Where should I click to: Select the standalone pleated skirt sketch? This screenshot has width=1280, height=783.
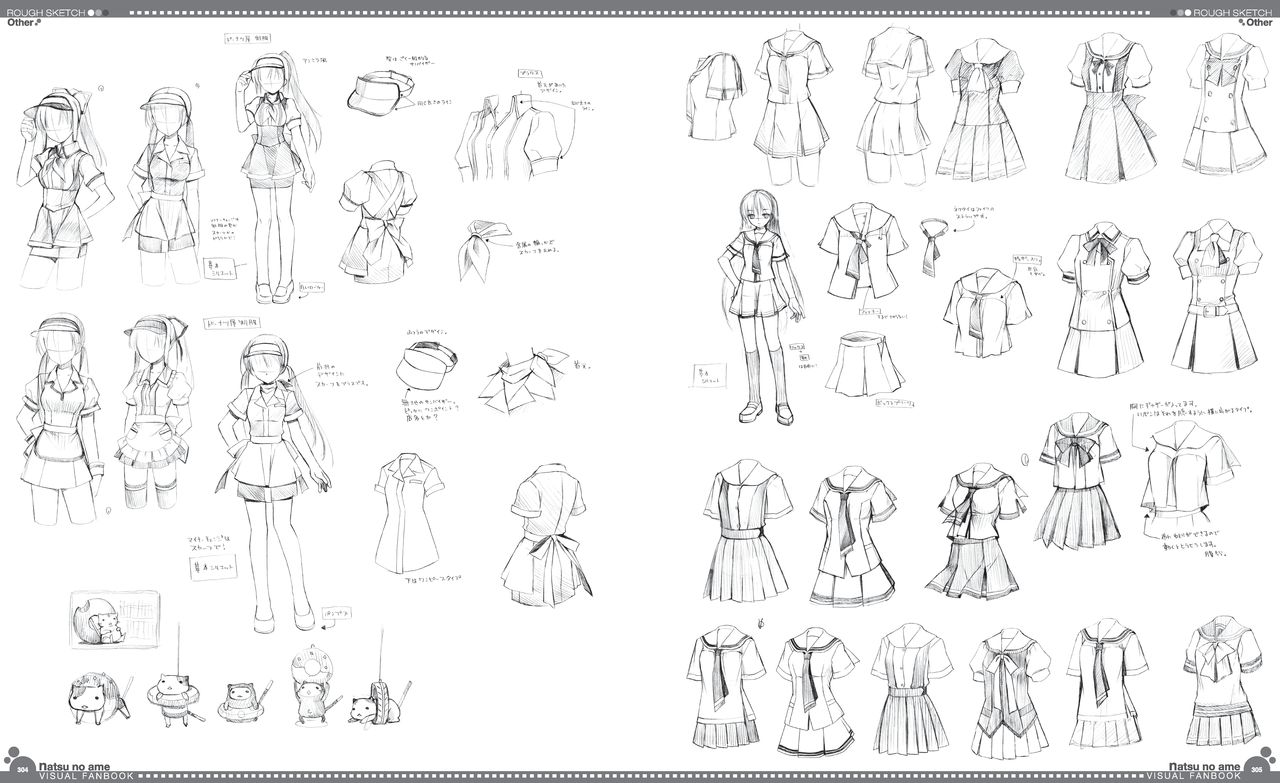tap(864, 363)
